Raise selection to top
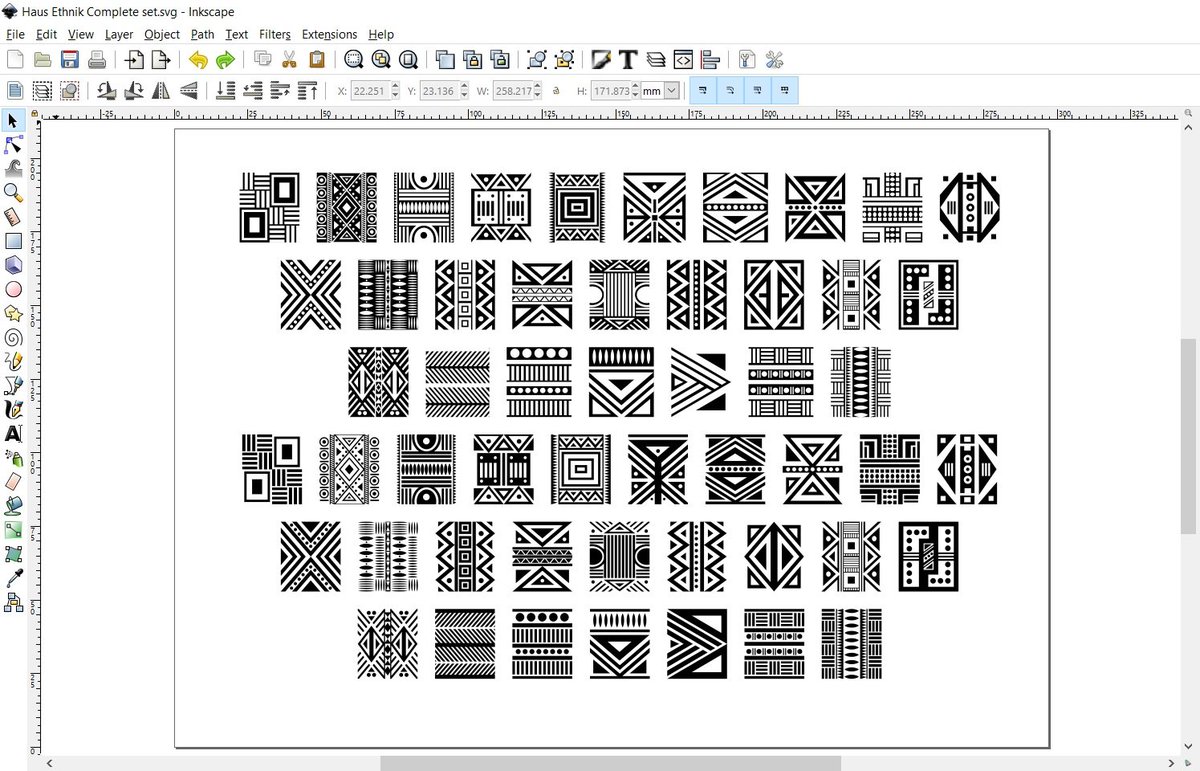 pyautogui.click(x=308, y=91)
